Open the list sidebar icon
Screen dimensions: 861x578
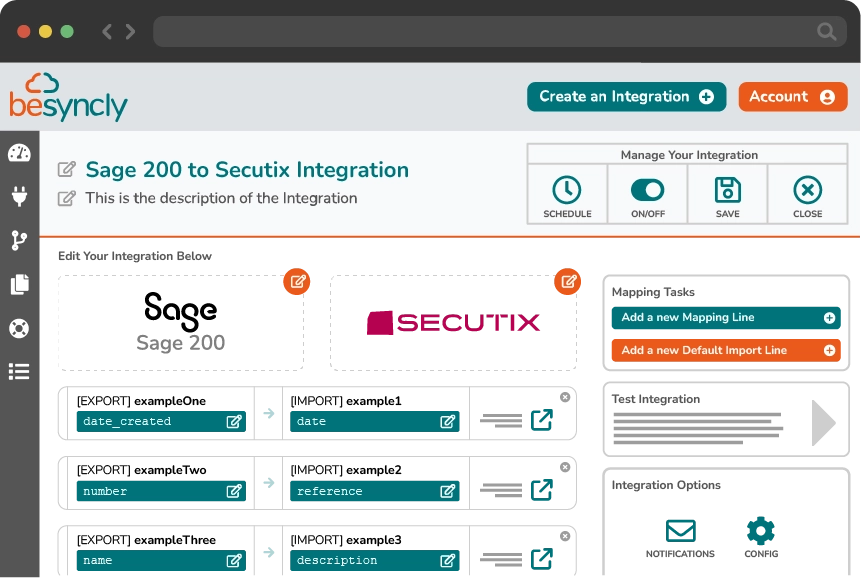(19, 372)
